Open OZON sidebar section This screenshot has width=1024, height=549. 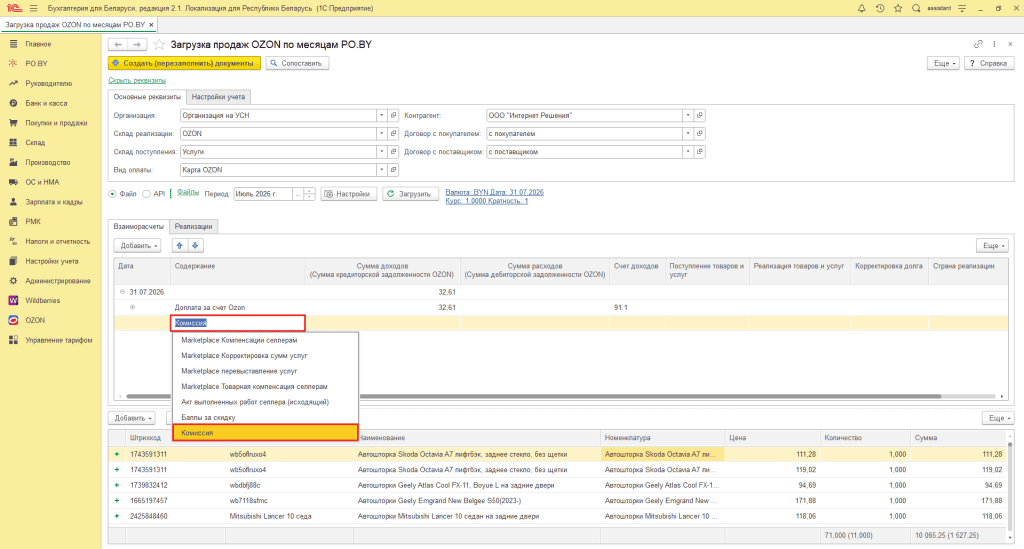click(x=35, y=320)
